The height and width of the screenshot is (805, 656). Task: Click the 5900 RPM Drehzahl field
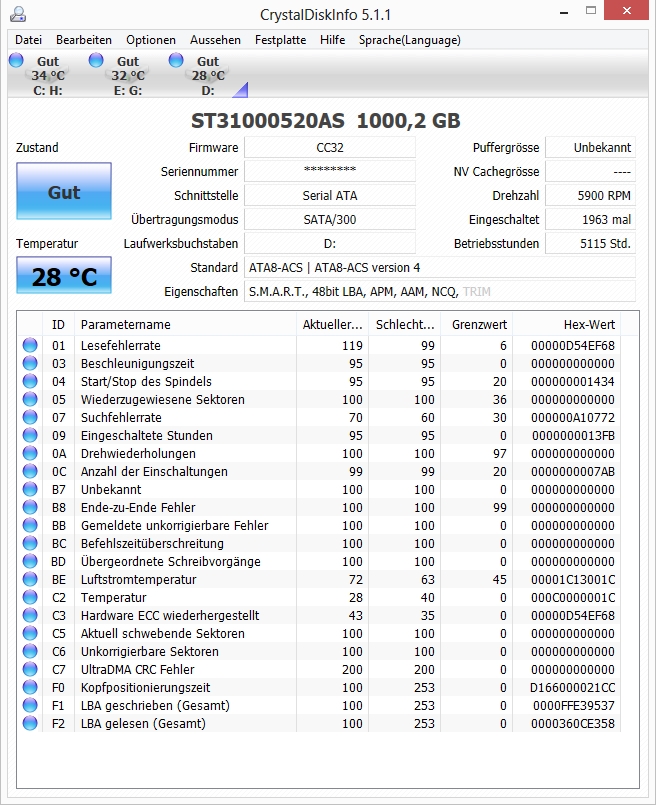(x=590, y=196)
